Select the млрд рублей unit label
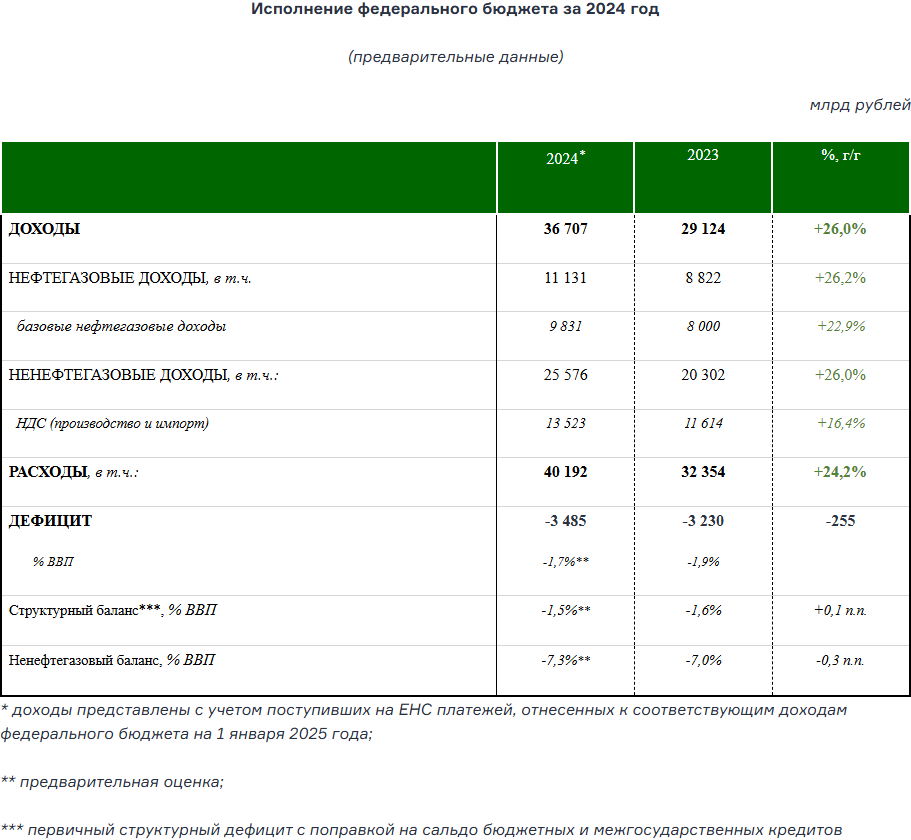911x840 pixels. click(x=857, y=104)
